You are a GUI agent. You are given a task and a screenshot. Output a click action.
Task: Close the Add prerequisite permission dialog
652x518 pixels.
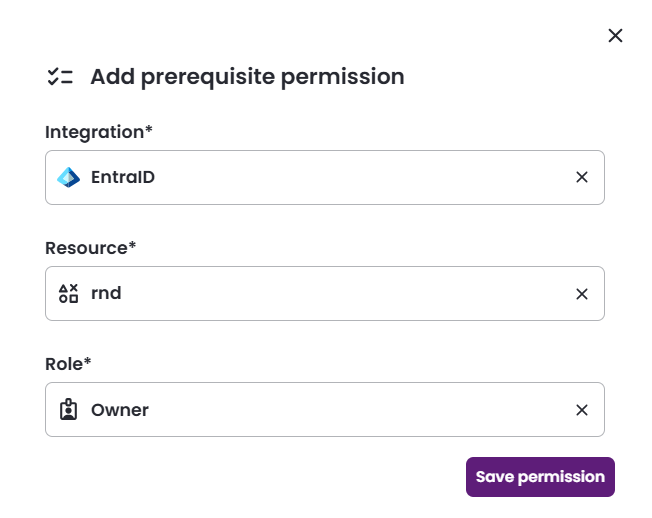pyautogui.click(x=615, y=36)
